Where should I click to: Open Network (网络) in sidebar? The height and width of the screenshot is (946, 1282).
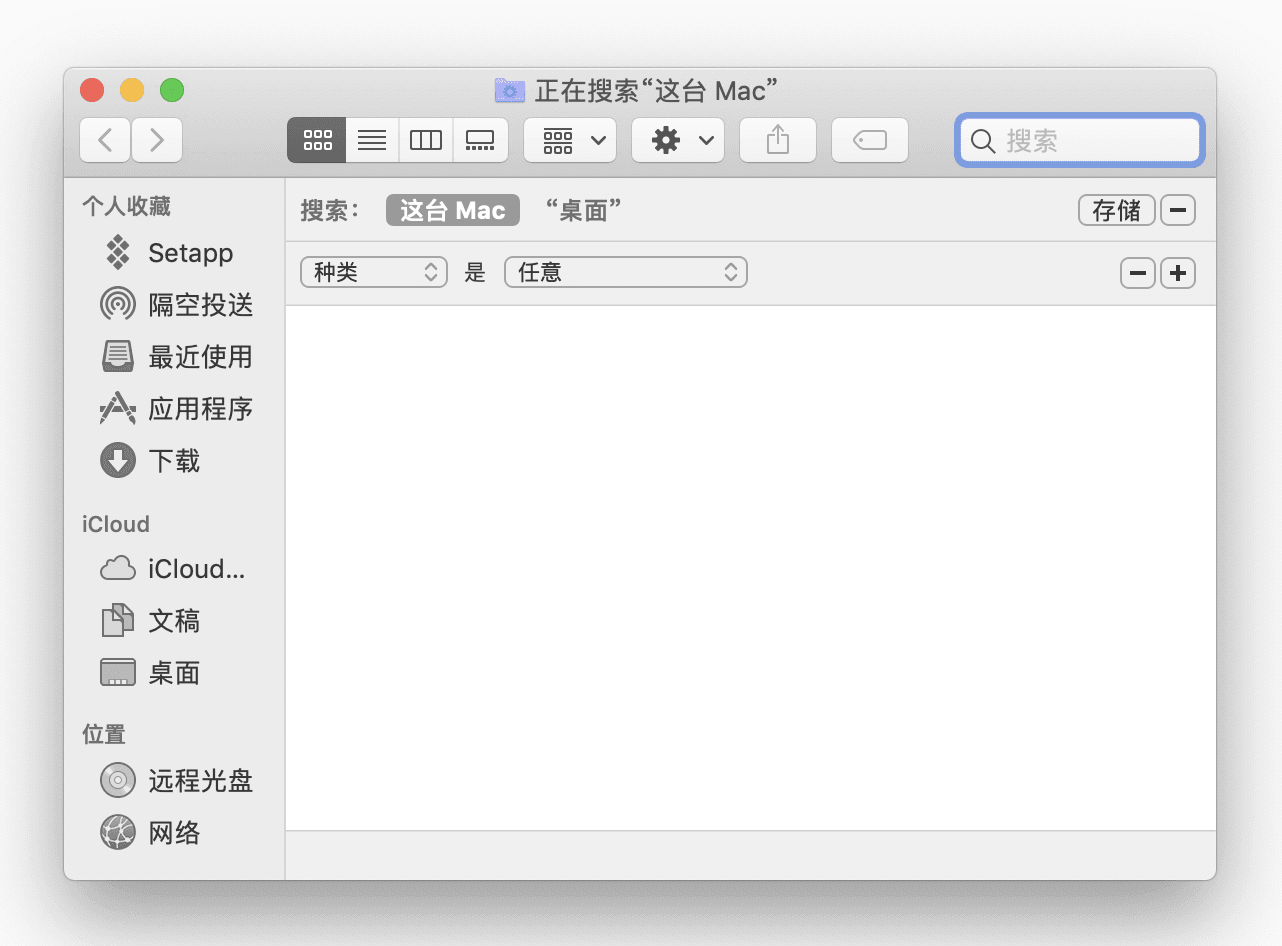tap(173, 833)
